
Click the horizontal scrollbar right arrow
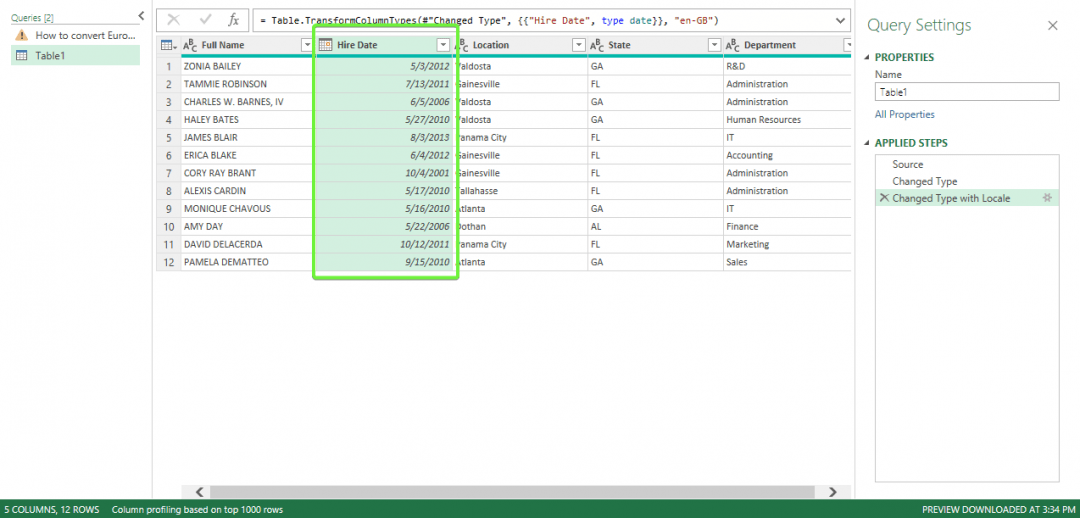click(x=832, y=492)
